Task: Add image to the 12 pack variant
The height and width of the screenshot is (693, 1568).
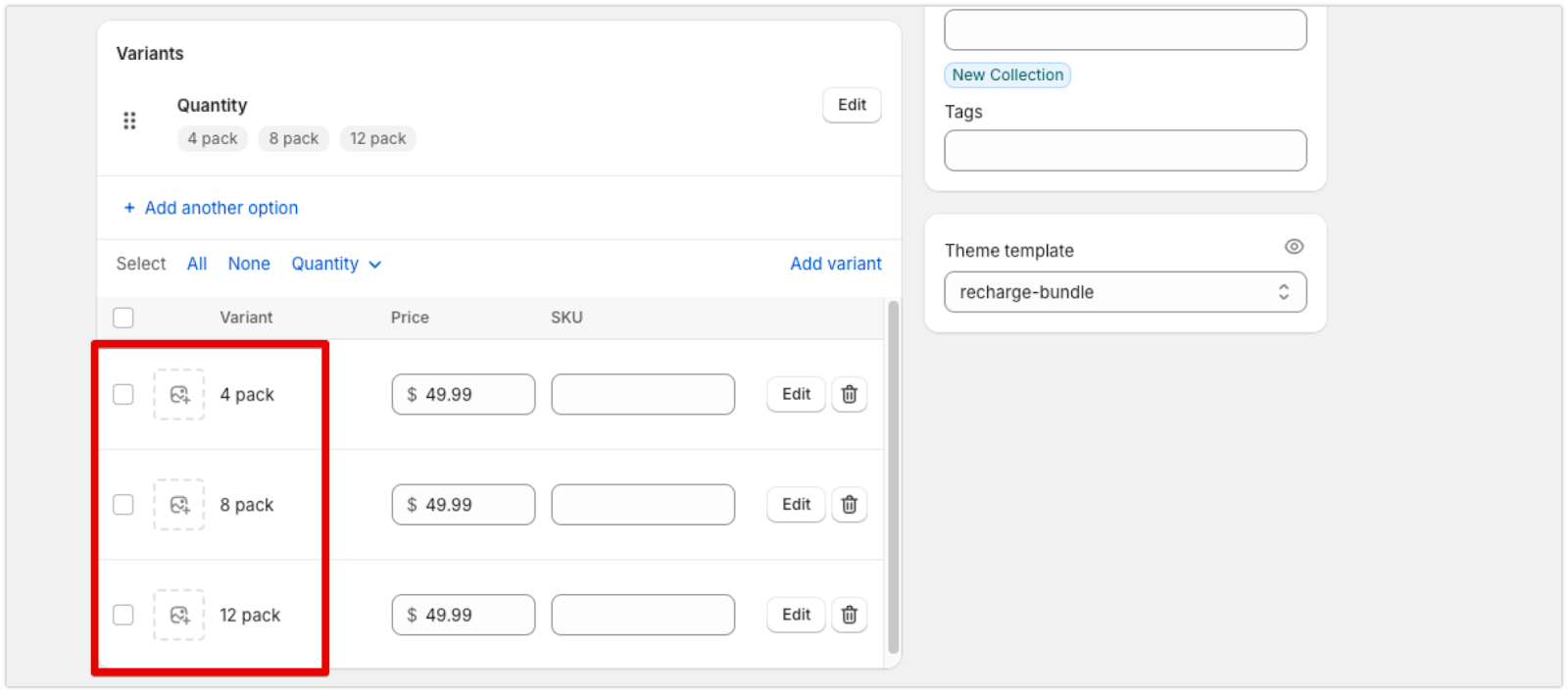Action: pyautogui.click(x=179, y=616)
